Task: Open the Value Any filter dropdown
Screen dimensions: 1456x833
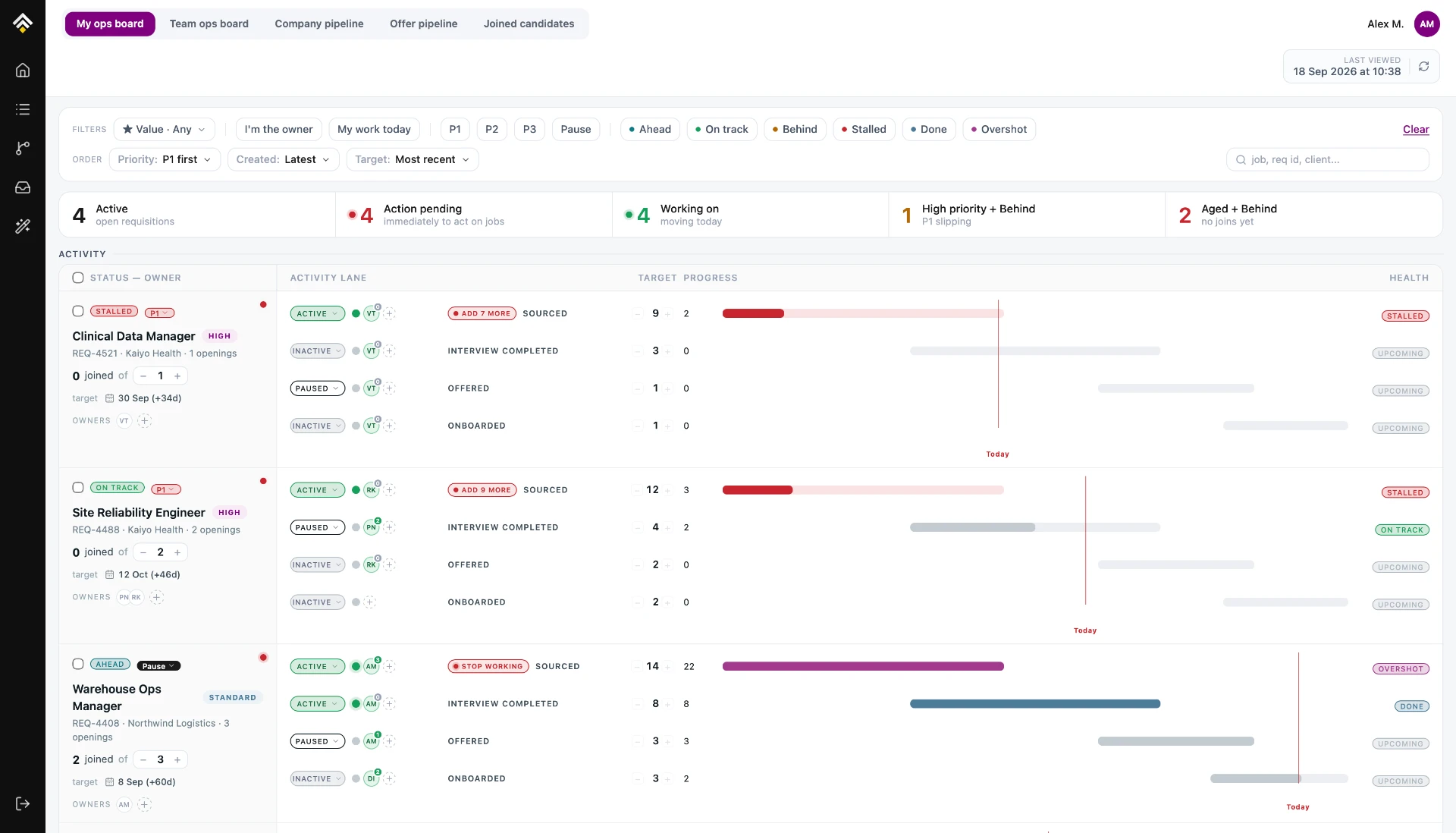Action: [164, 129]
